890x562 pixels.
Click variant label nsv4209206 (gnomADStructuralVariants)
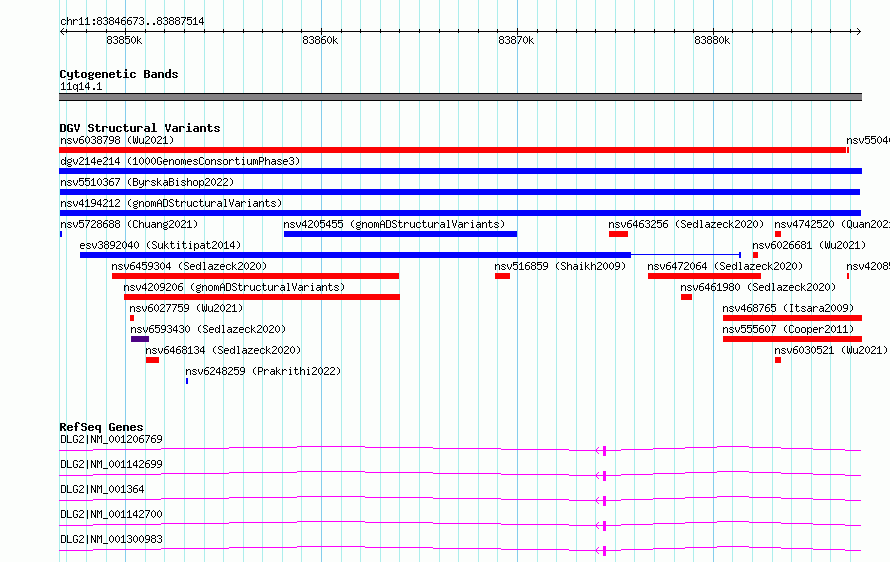[x=234, y=287]
